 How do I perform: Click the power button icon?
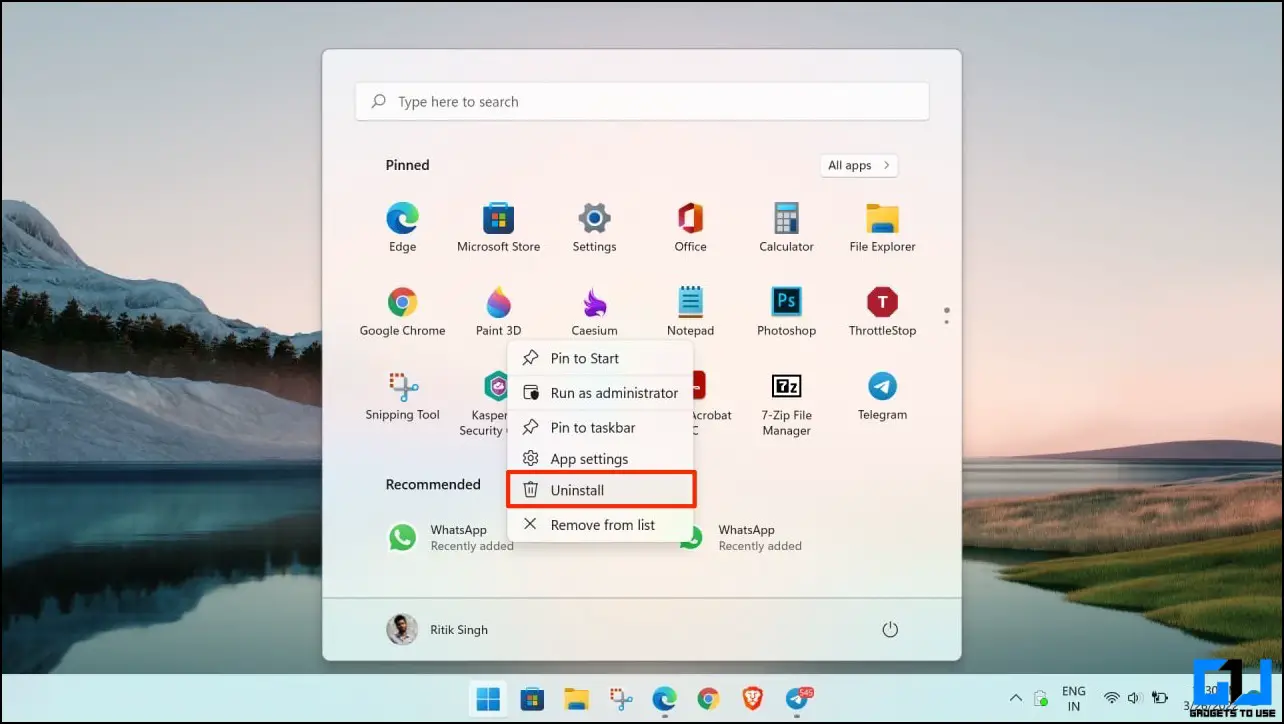890,630
